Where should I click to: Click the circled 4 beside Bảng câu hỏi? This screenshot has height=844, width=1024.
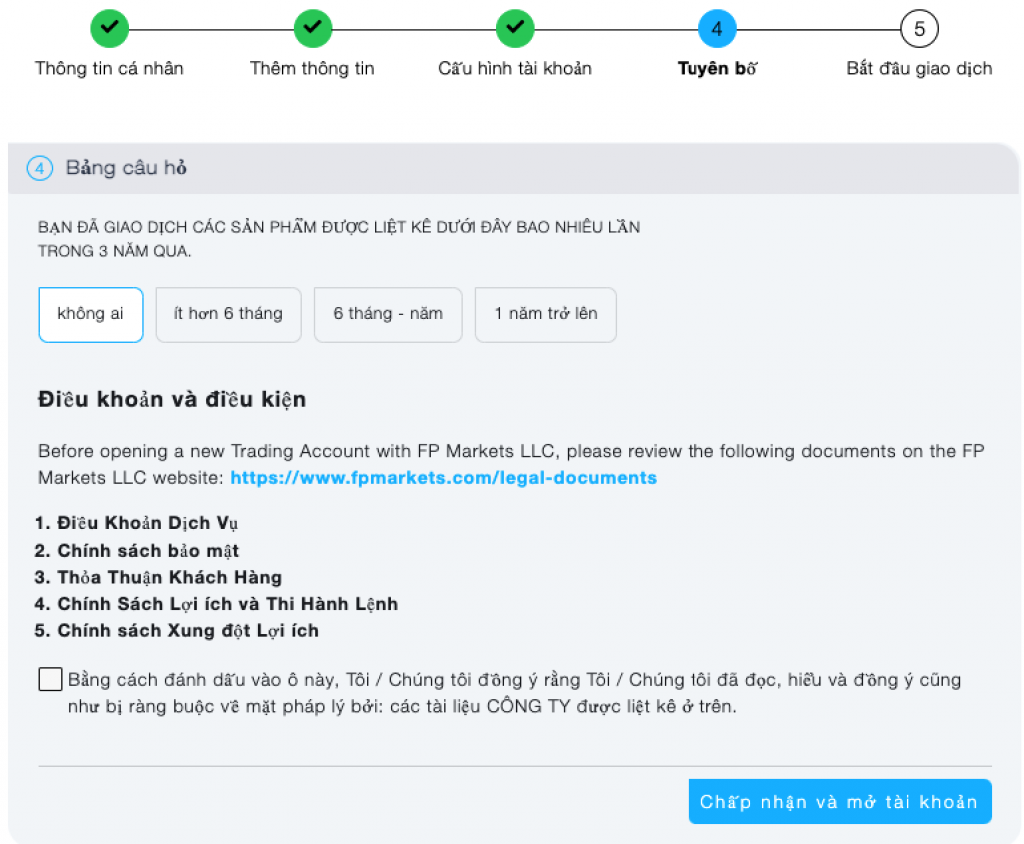(39, 168)
